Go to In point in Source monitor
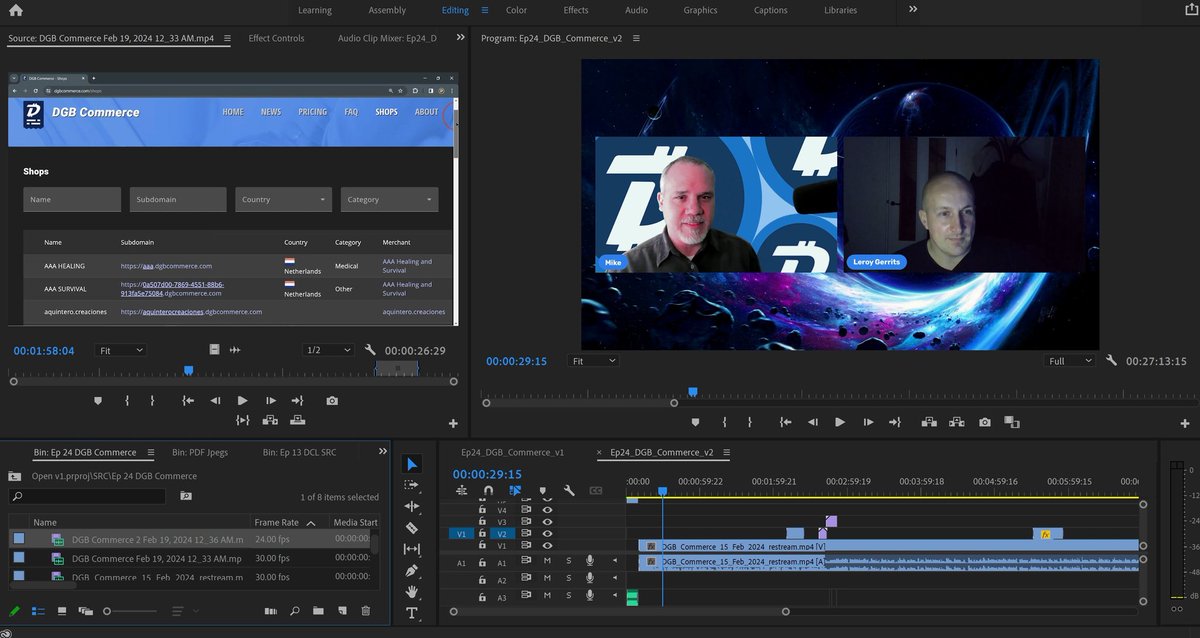 [x=188, y=400]
